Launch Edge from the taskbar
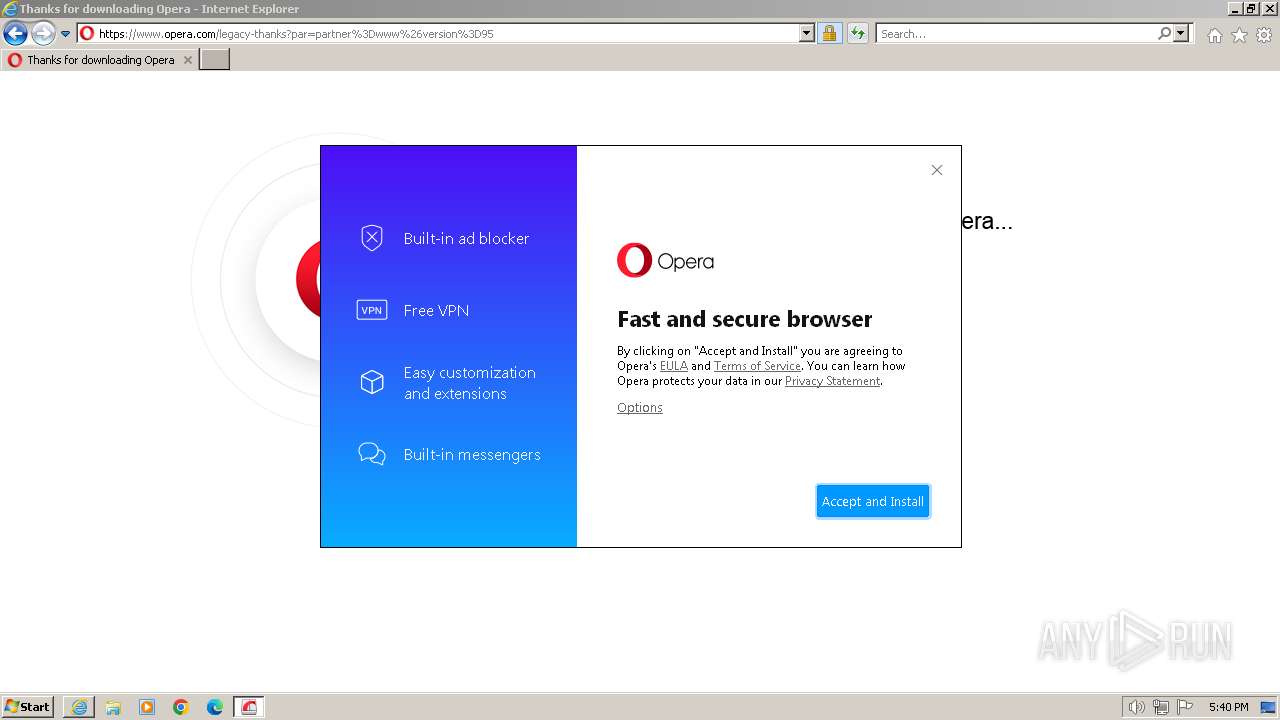Screen dimensions: 1280x720 [215, 707]
